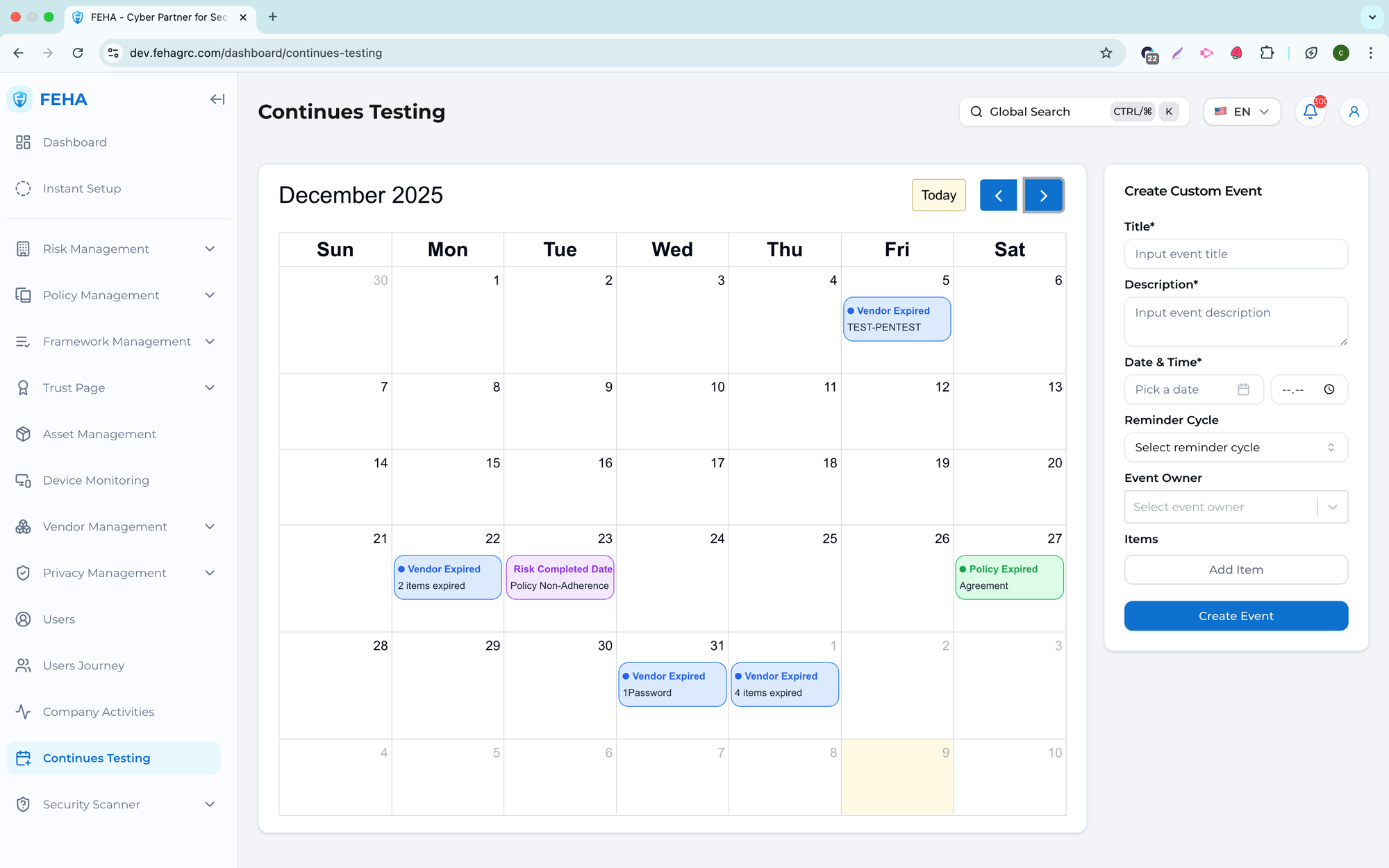The height and width of the screenshot is (868, 1389).
Task: Bookmark this page with star icon
Action: (1106, 53)
